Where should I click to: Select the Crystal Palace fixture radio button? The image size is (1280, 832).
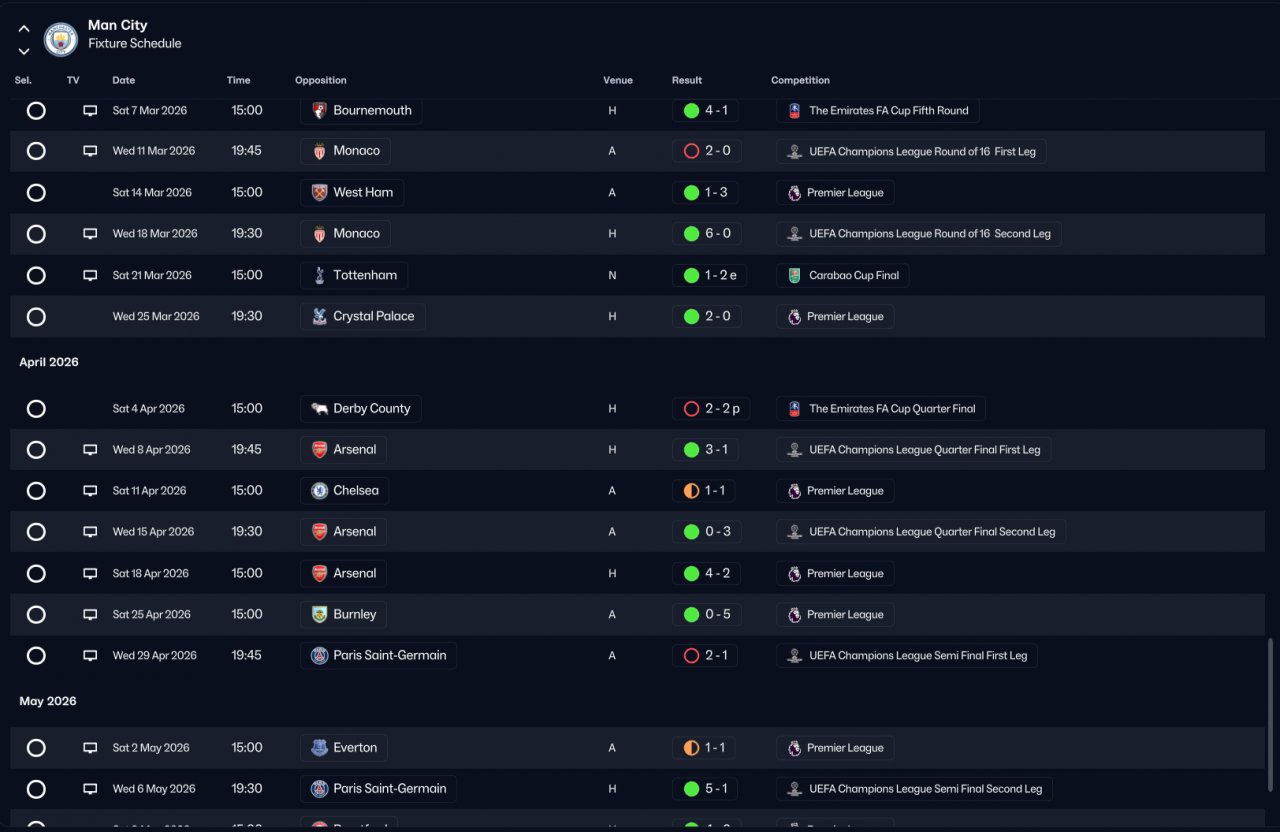[36, 317]
